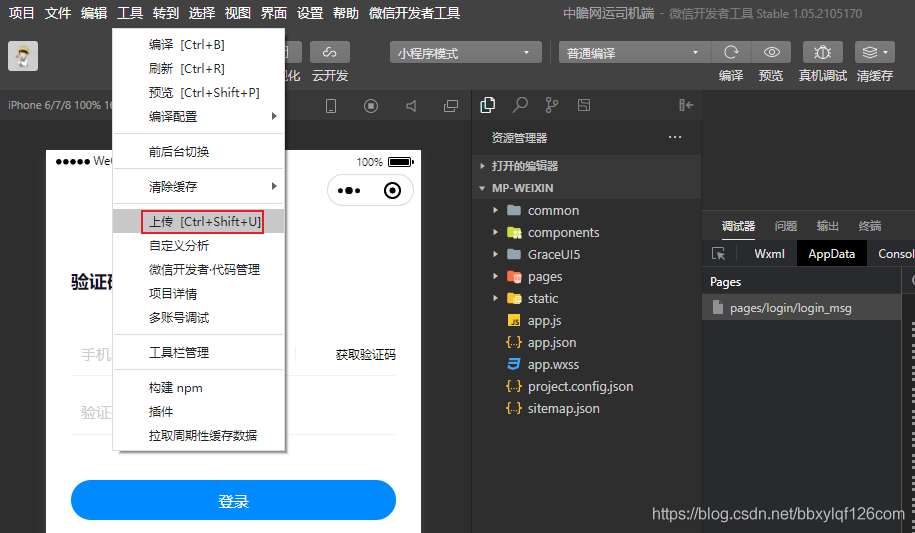Open the source control branch icon
This screenshot has height=533, width=915.
tap(551, 105)
